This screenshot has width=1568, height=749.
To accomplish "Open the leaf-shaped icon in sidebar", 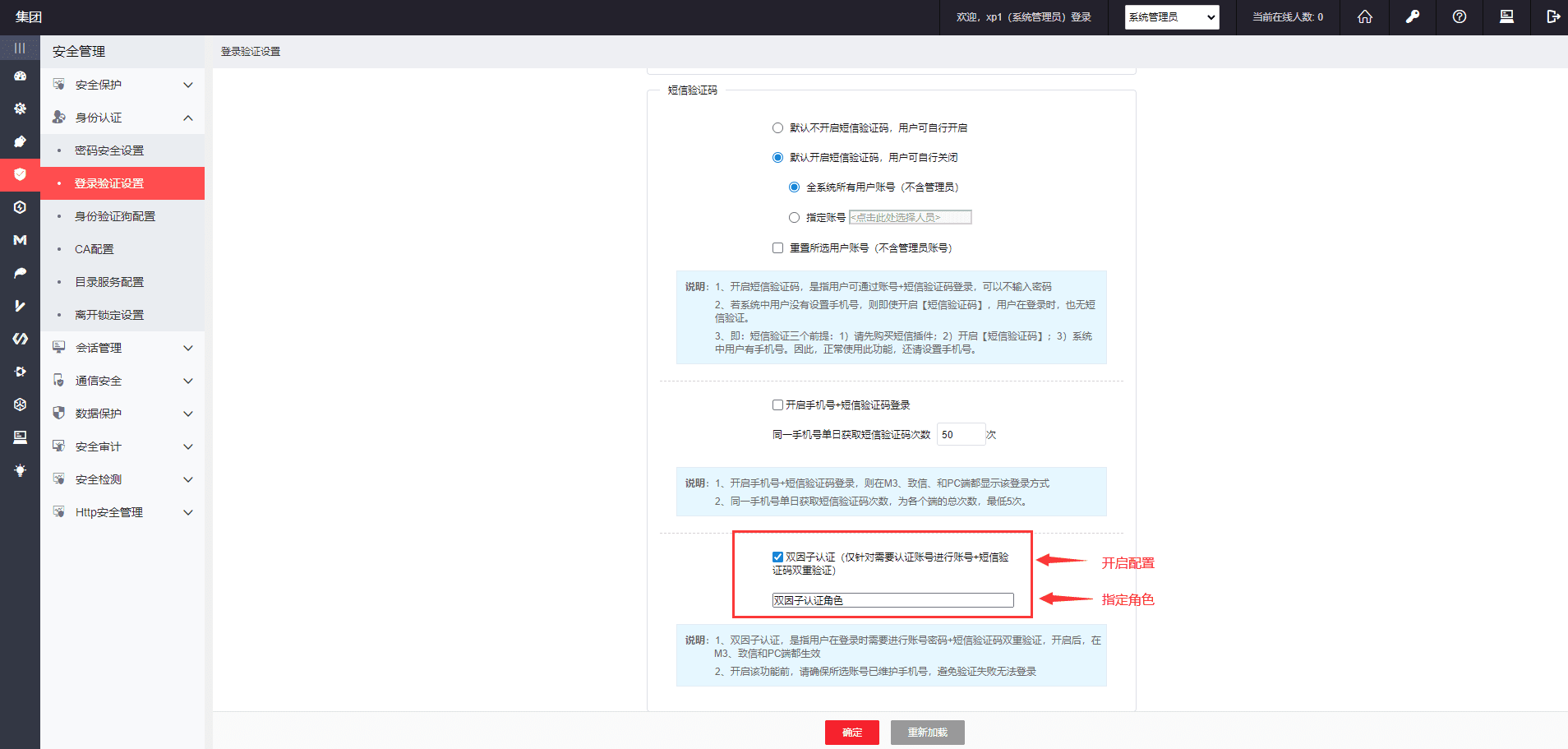I will [x=20, y=273].
